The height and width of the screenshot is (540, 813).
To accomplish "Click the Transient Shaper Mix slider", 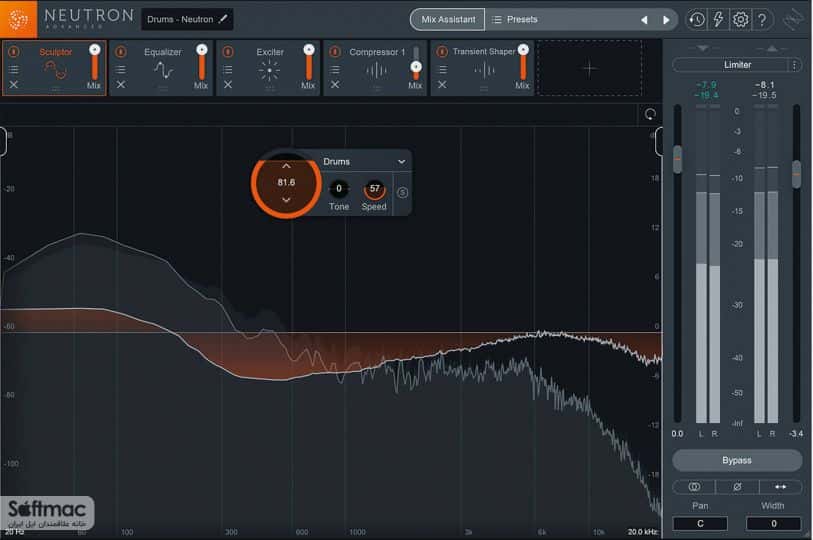I will click(523, 62).
